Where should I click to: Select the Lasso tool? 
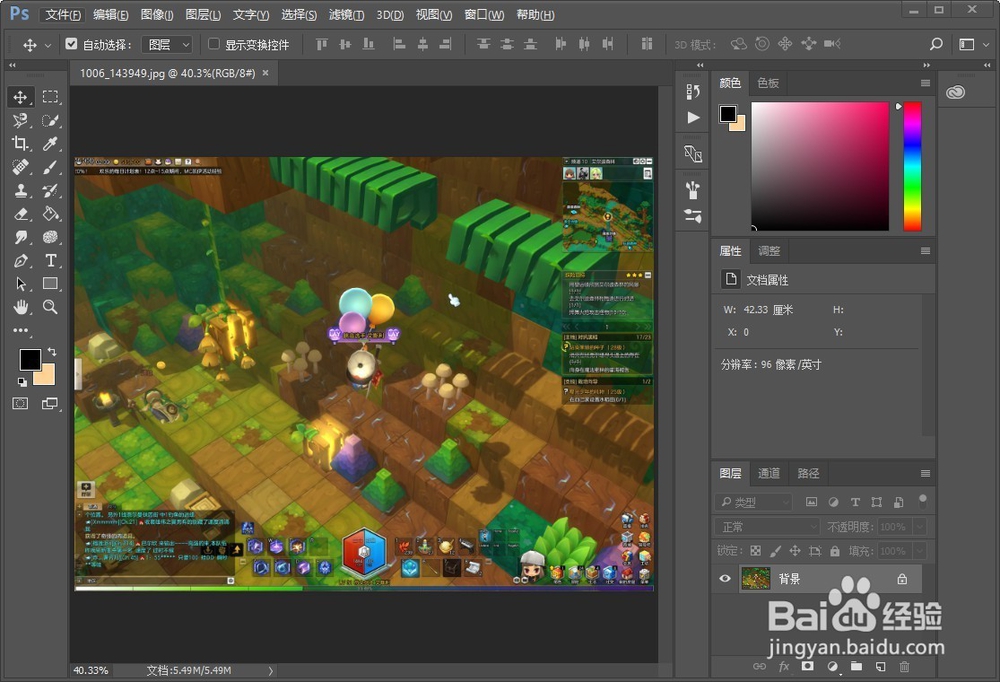click(20, 121)
